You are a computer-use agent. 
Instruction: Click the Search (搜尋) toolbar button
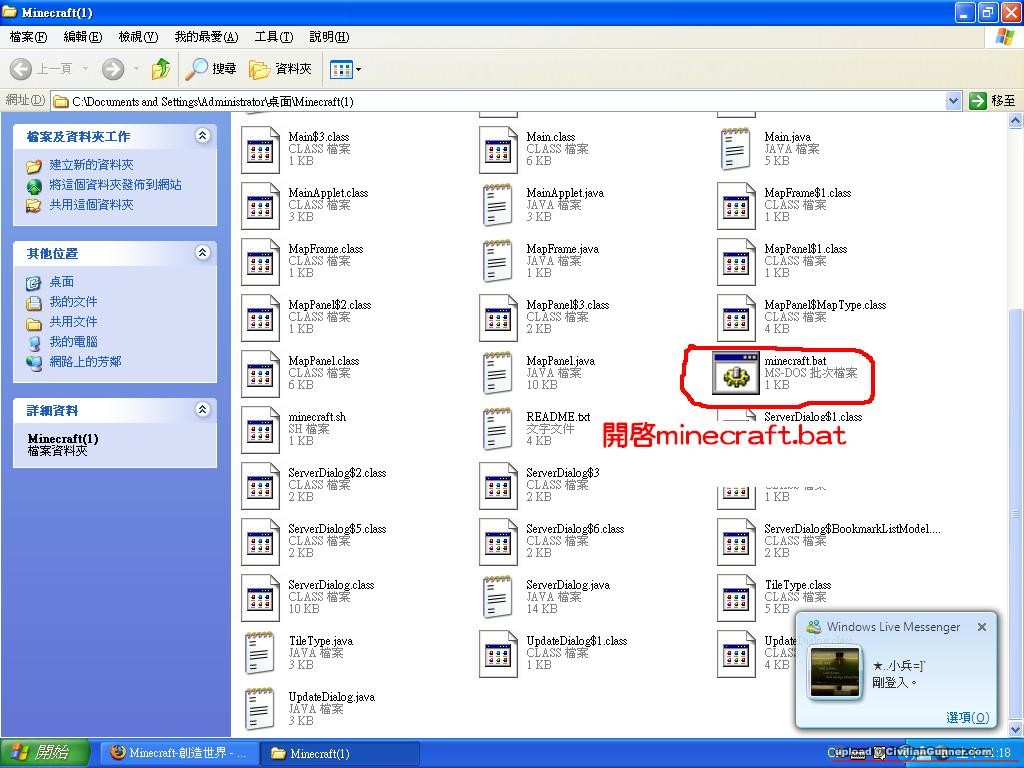point(212,69)
